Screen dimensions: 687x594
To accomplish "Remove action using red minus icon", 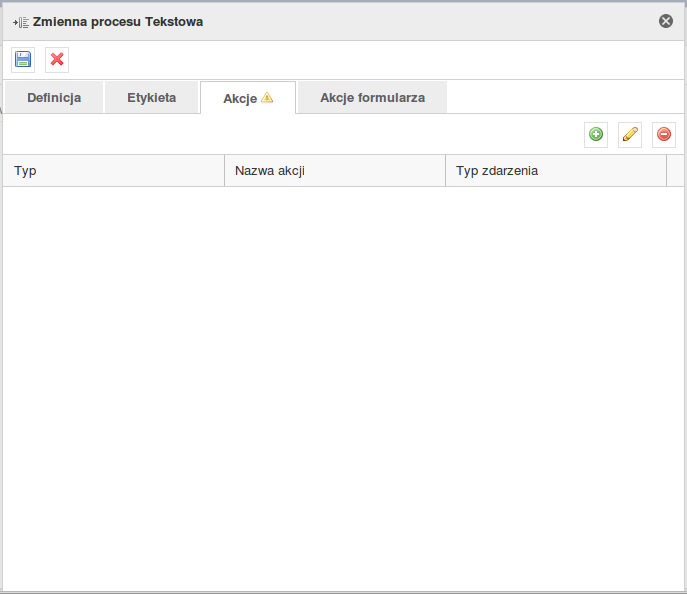I will tap(664, 135).
